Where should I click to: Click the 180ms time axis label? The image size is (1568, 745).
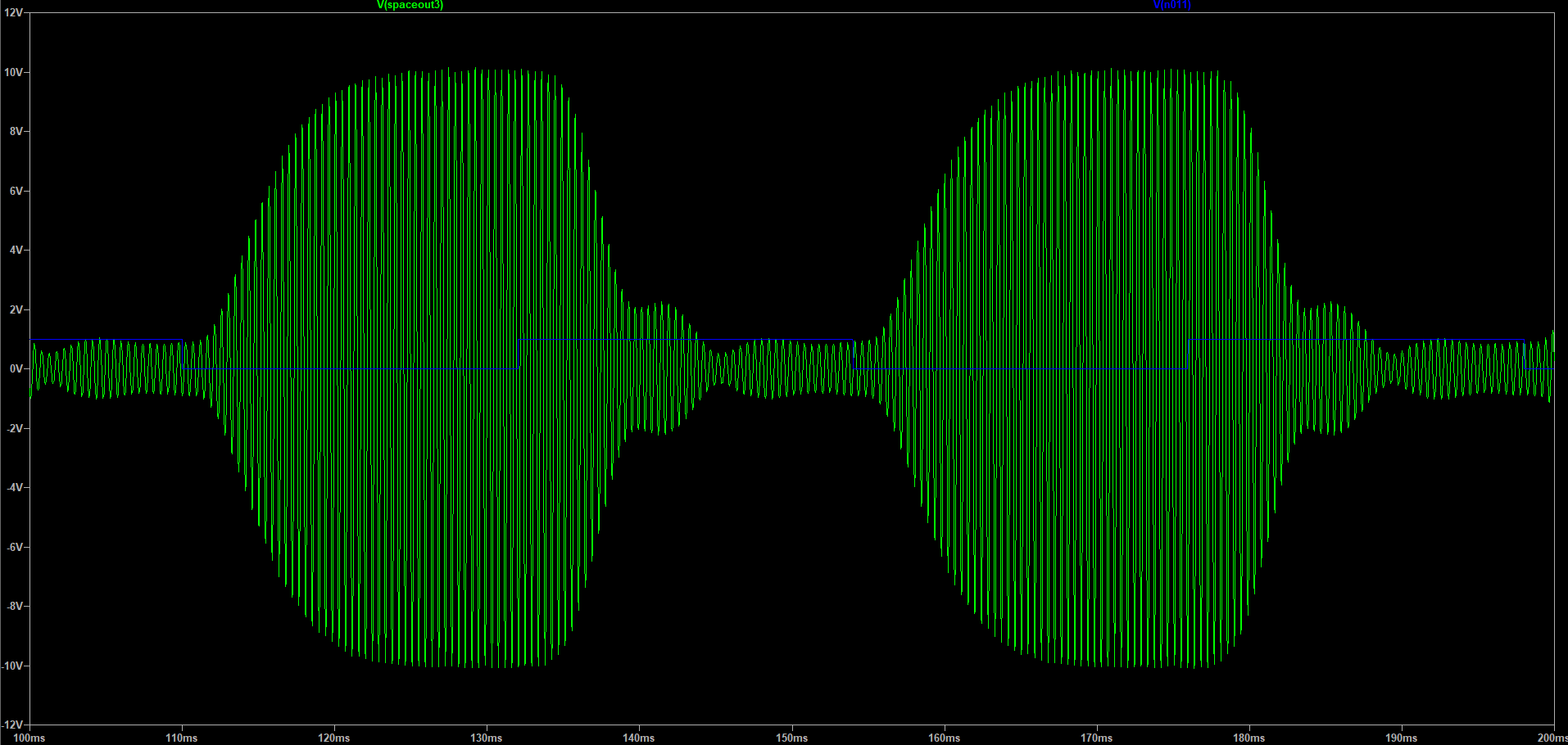pos(1249,738)
